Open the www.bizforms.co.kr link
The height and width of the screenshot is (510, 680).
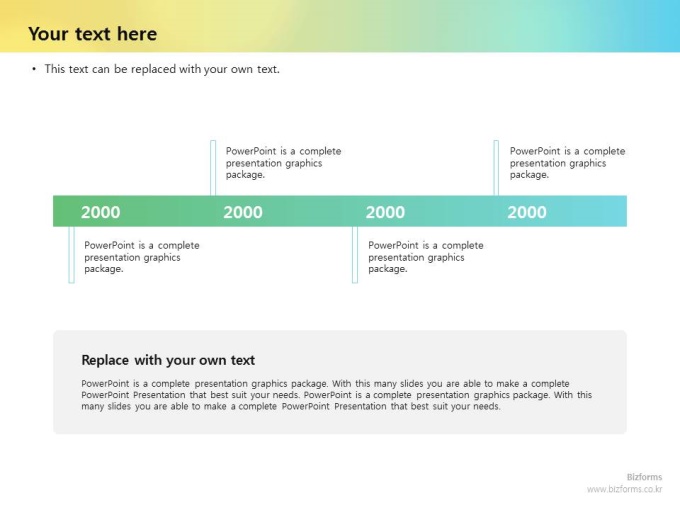[624, 489]
